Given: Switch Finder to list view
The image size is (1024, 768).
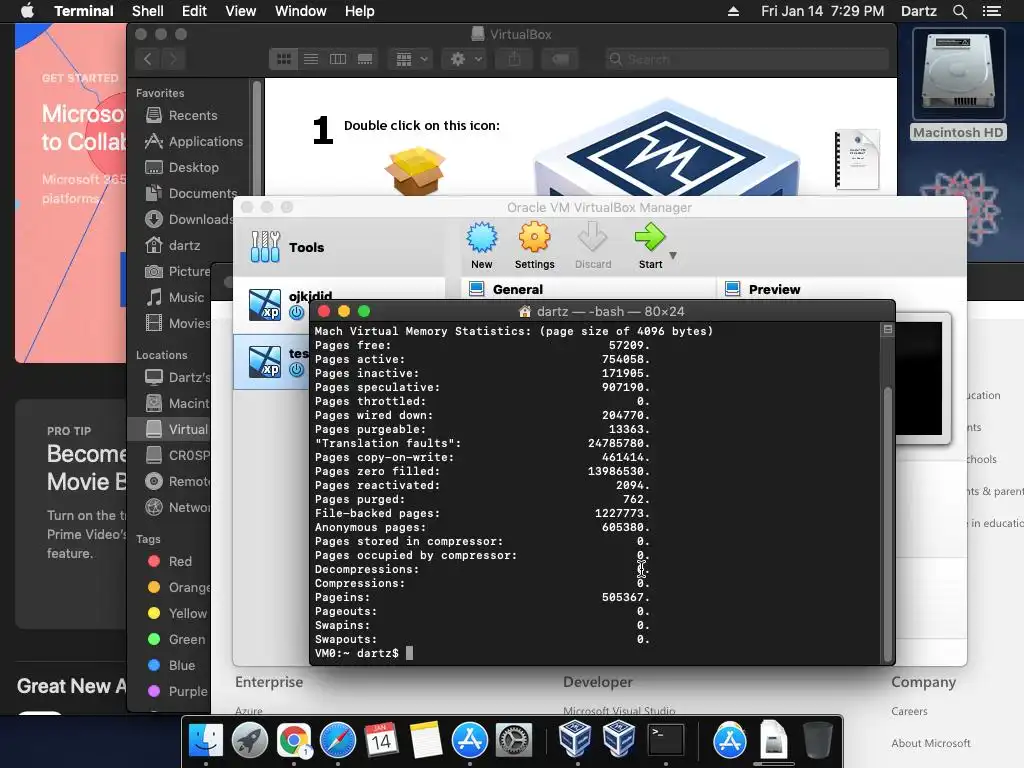Looking at the screenshot, I should pos(311,59).
